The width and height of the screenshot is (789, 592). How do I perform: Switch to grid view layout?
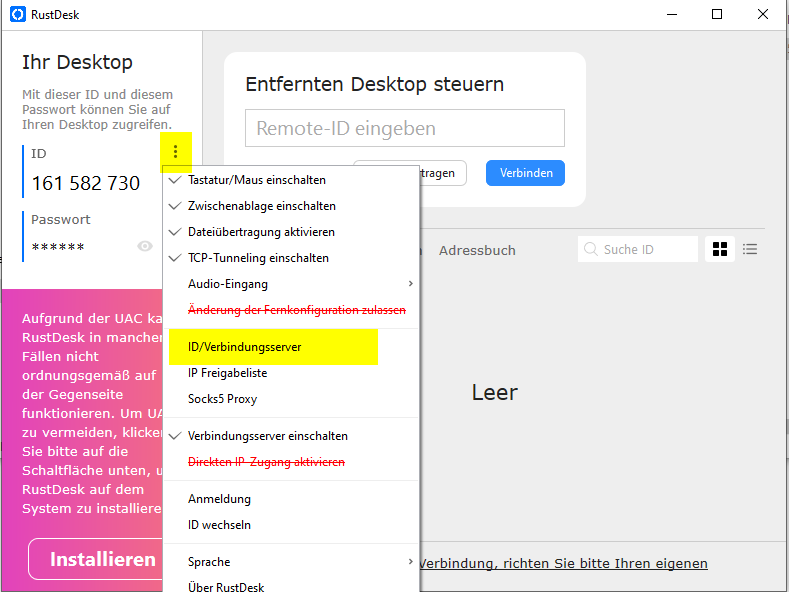pos(718,249)
